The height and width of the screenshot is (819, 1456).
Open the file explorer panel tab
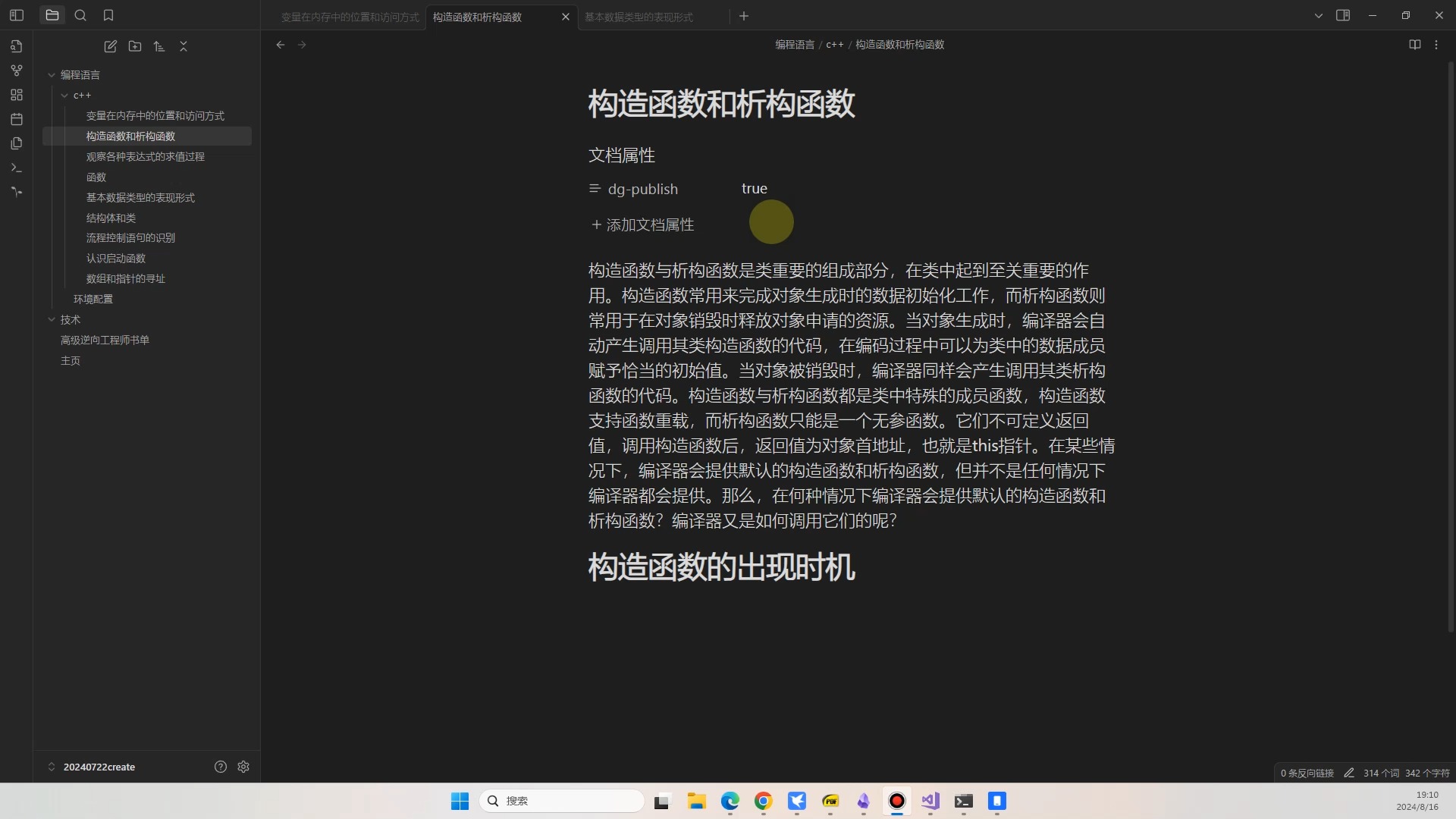pyautogui.click(x=52, y=15)
